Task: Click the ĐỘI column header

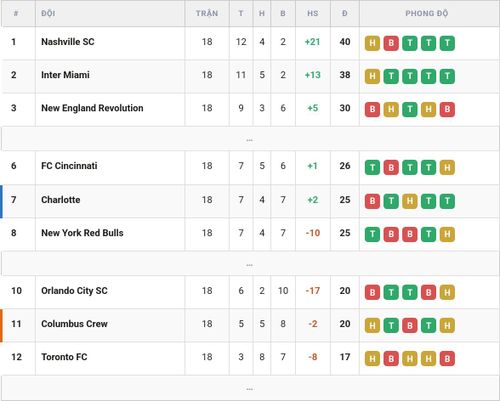Action: (x=48, y=13)
